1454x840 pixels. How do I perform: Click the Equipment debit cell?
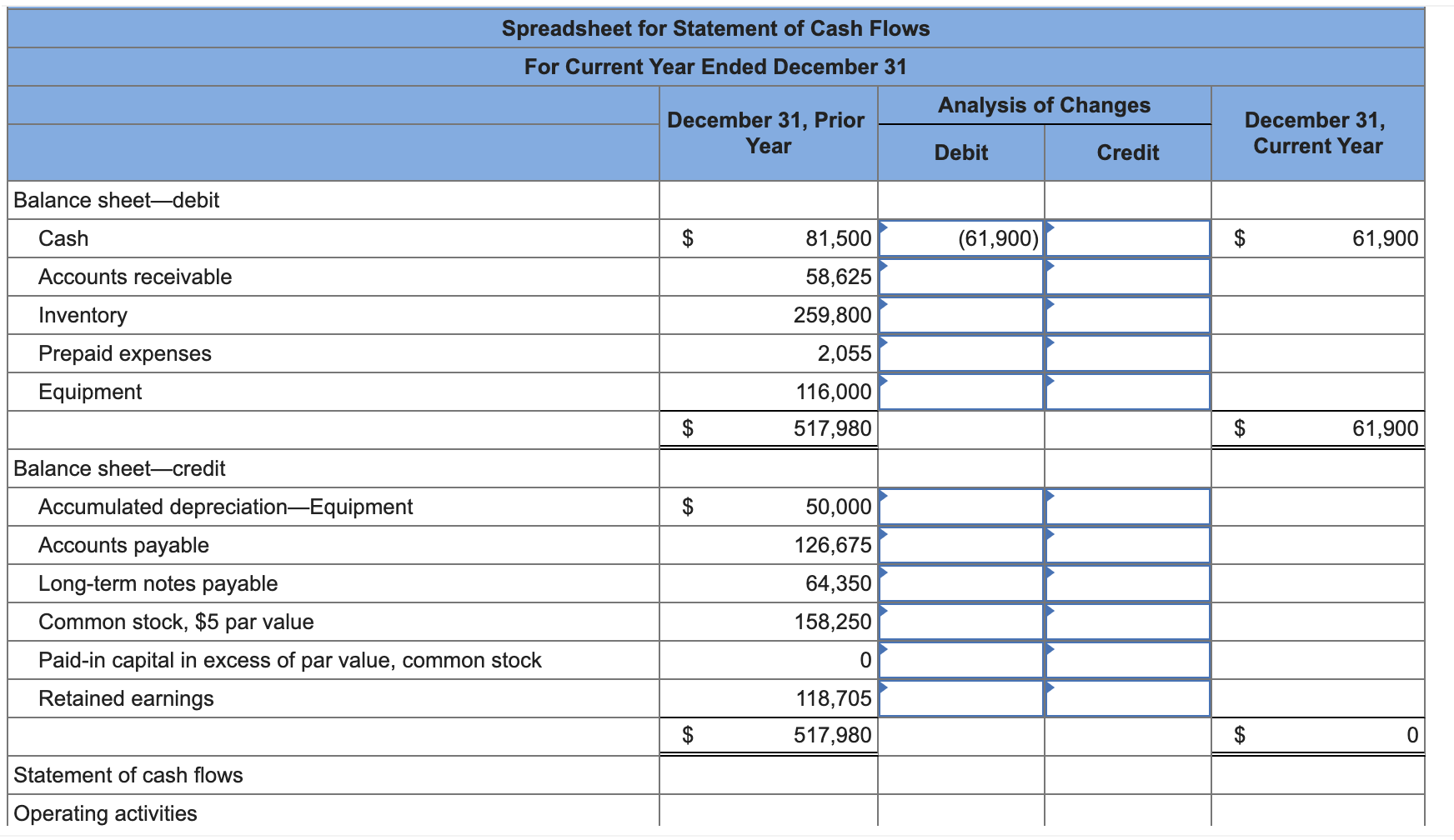(x=961, y=392)
